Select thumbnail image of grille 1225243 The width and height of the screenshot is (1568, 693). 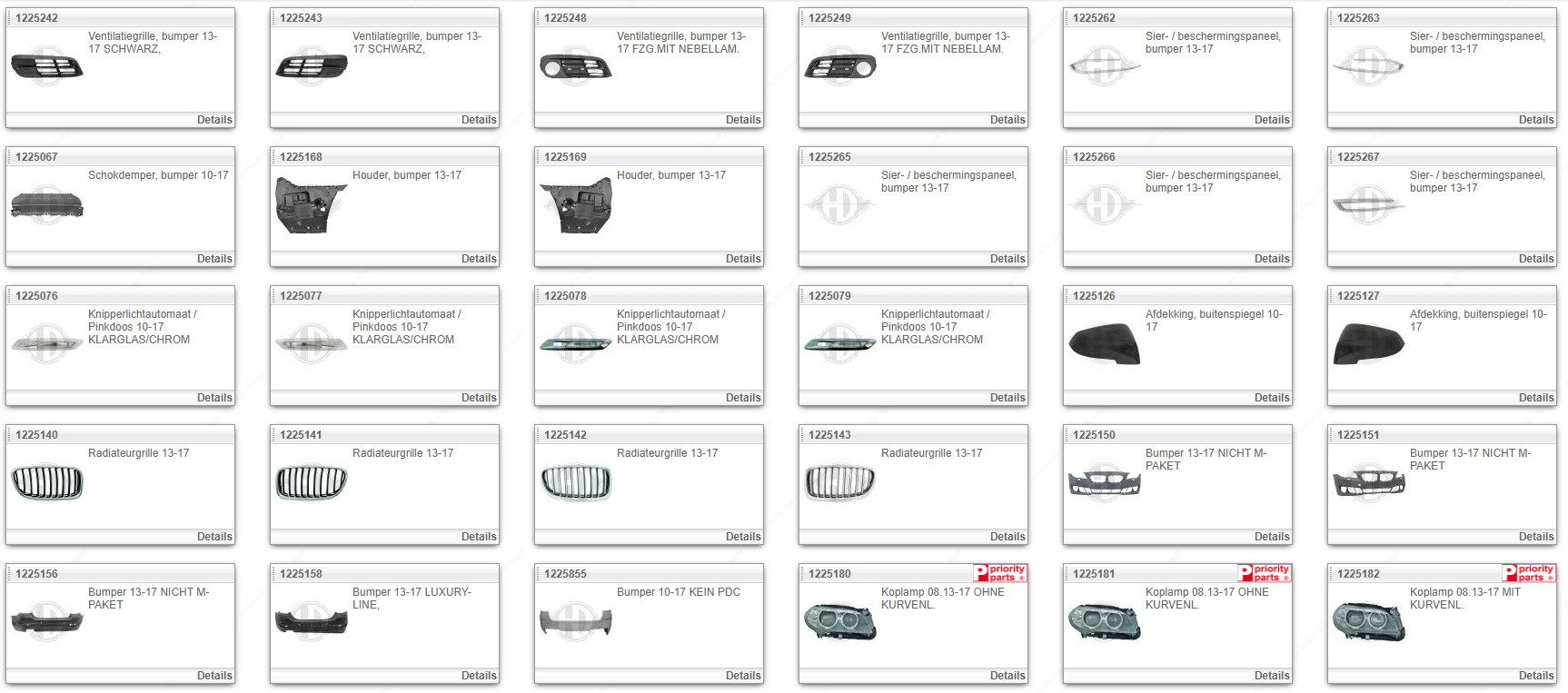[312, 66]
